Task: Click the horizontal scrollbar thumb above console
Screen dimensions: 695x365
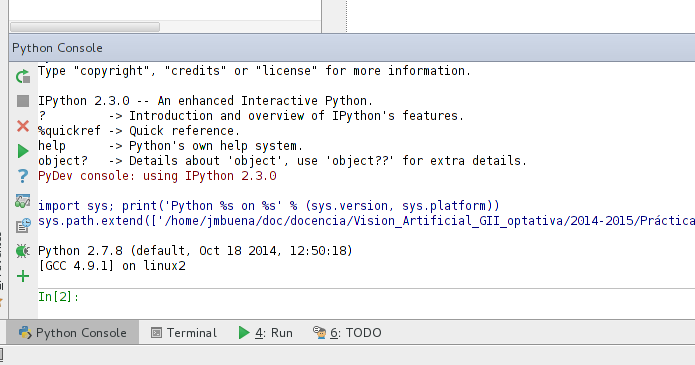Action: (85, 27)
